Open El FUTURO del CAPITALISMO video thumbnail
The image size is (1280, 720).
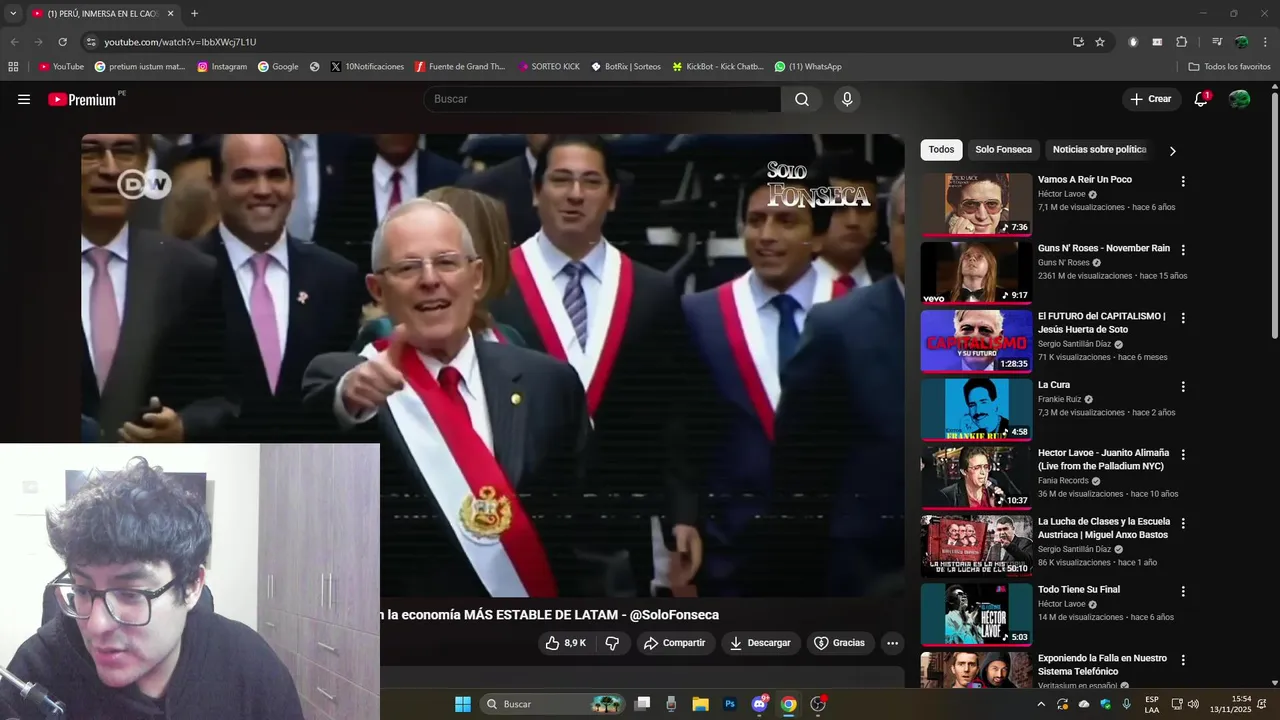(x=976, y=341)
